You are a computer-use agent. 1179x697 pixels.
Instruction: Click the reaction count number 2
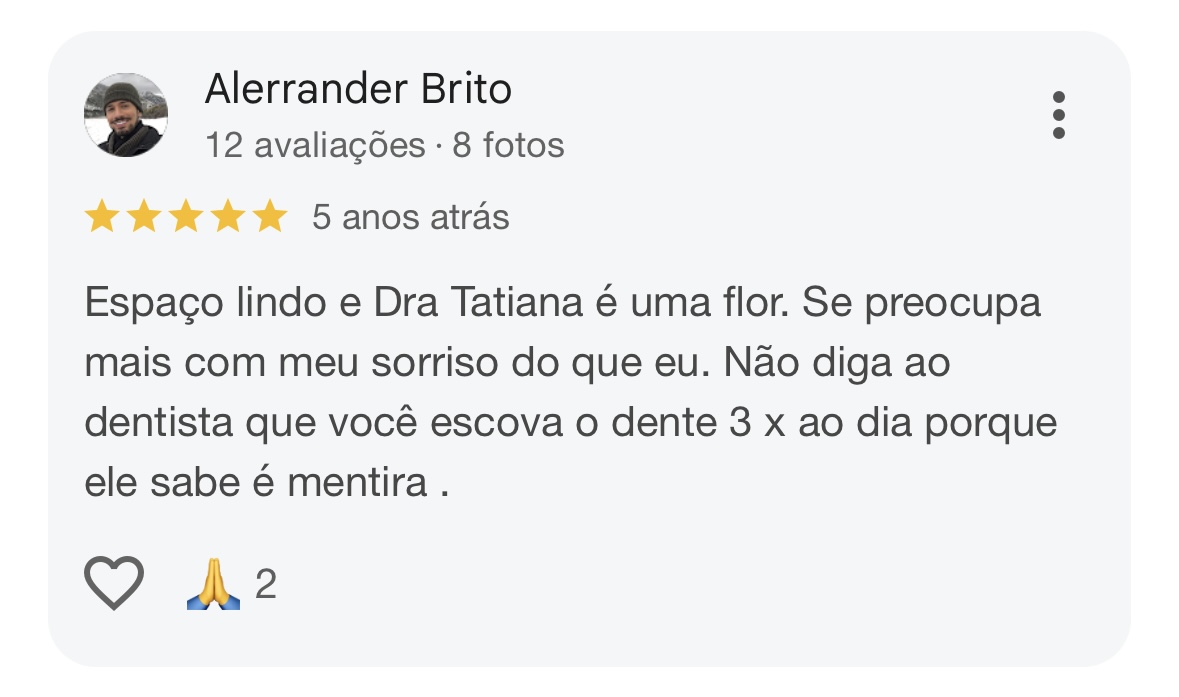tap(265, 584)
